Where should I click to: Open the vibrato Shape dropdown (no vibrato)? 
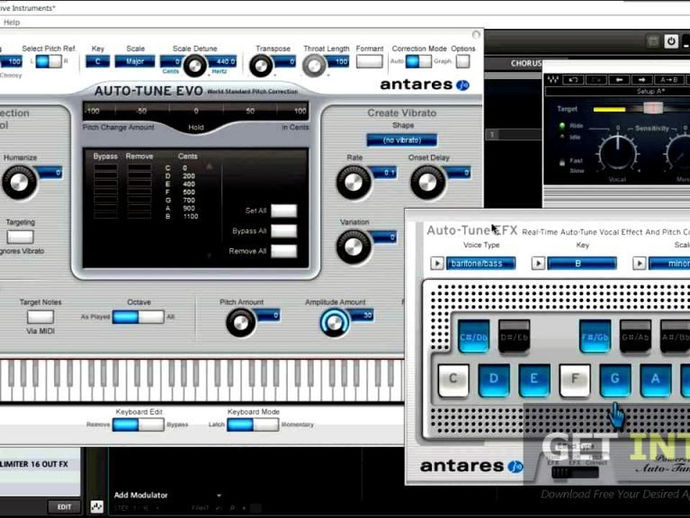(402, 140)
